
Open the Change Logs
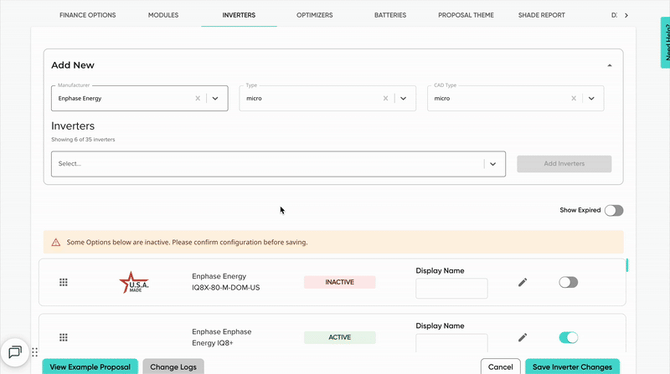(x=173, y=367)
